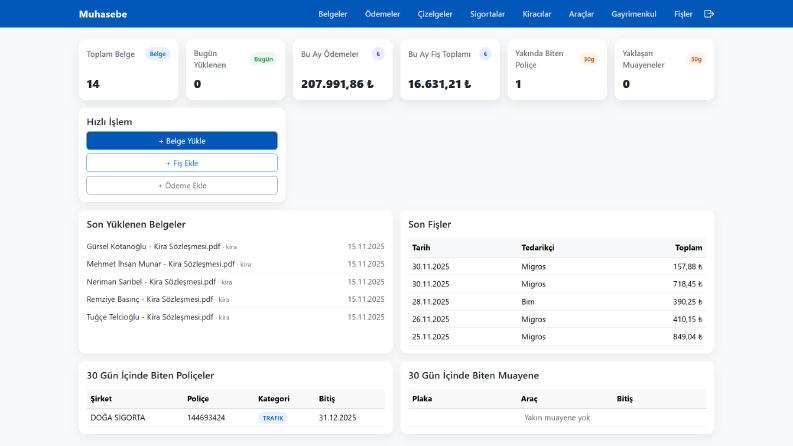Image resolution: width=793 pixels, height=446 pixels.
Task: Click the 390,25 ₺ receipt total
Action: coord(687,302)
